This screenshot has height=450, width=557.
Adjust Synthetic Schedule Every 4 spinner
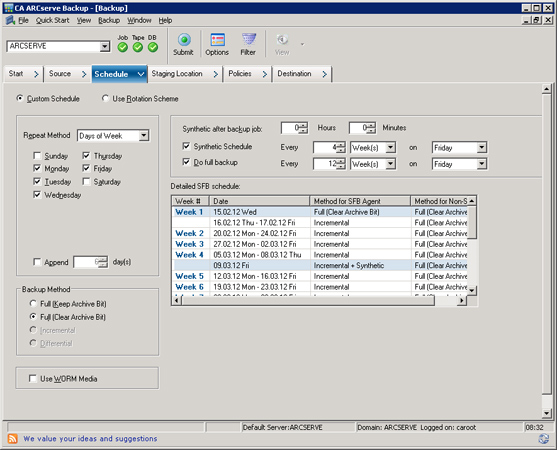pyautogui.click(x=341, y=147)
